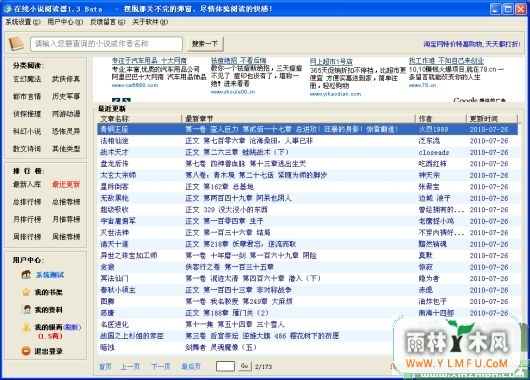This screenshot has width=530, height=380.
Task: Focus the novel or author search field
Action: pyautogui.click(x=106, y=44)
